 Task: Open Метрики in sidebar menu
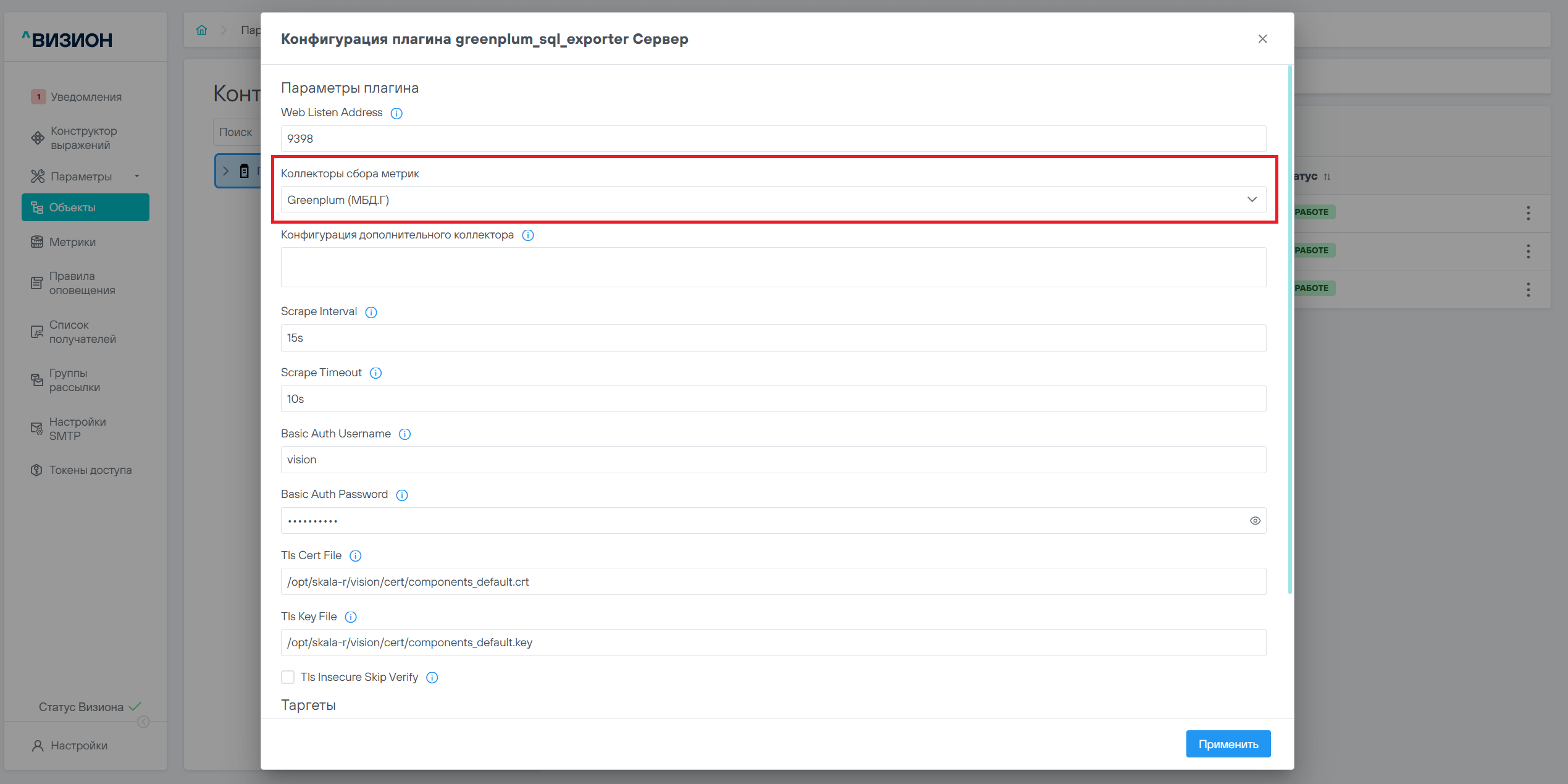(x=72, y=242)
